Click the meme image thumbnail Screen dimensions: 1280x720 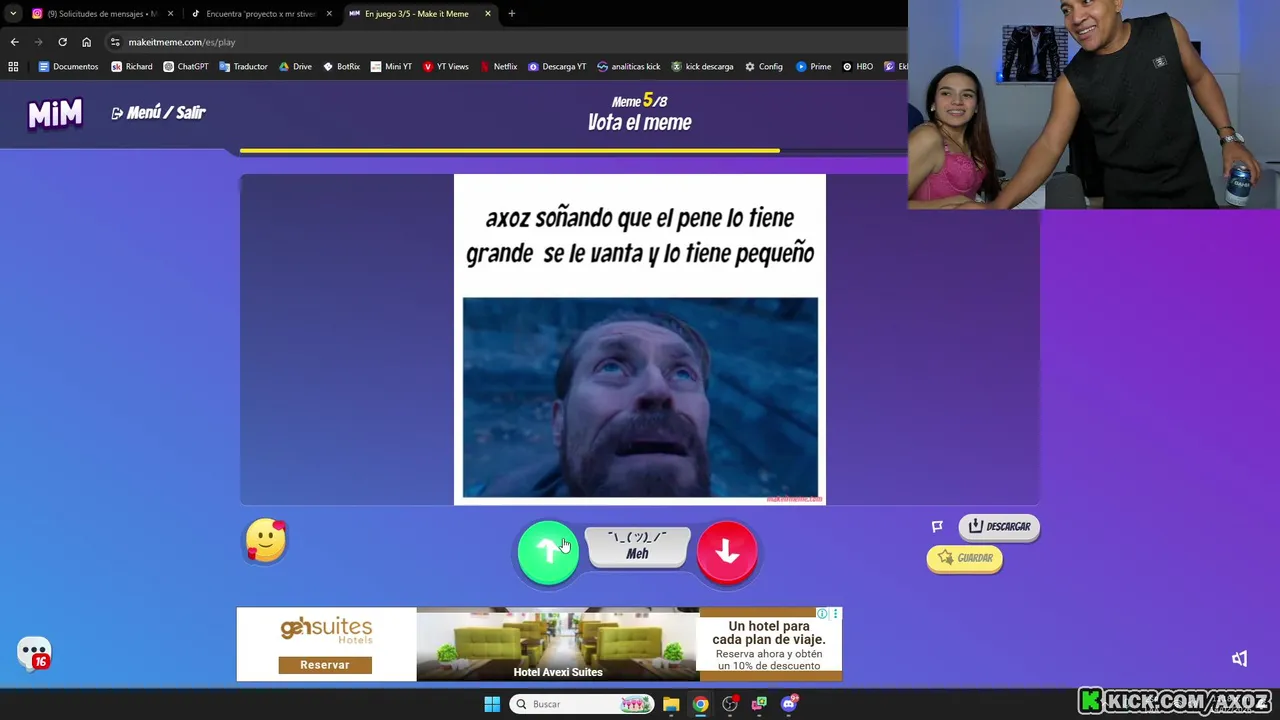pos(640,397)
